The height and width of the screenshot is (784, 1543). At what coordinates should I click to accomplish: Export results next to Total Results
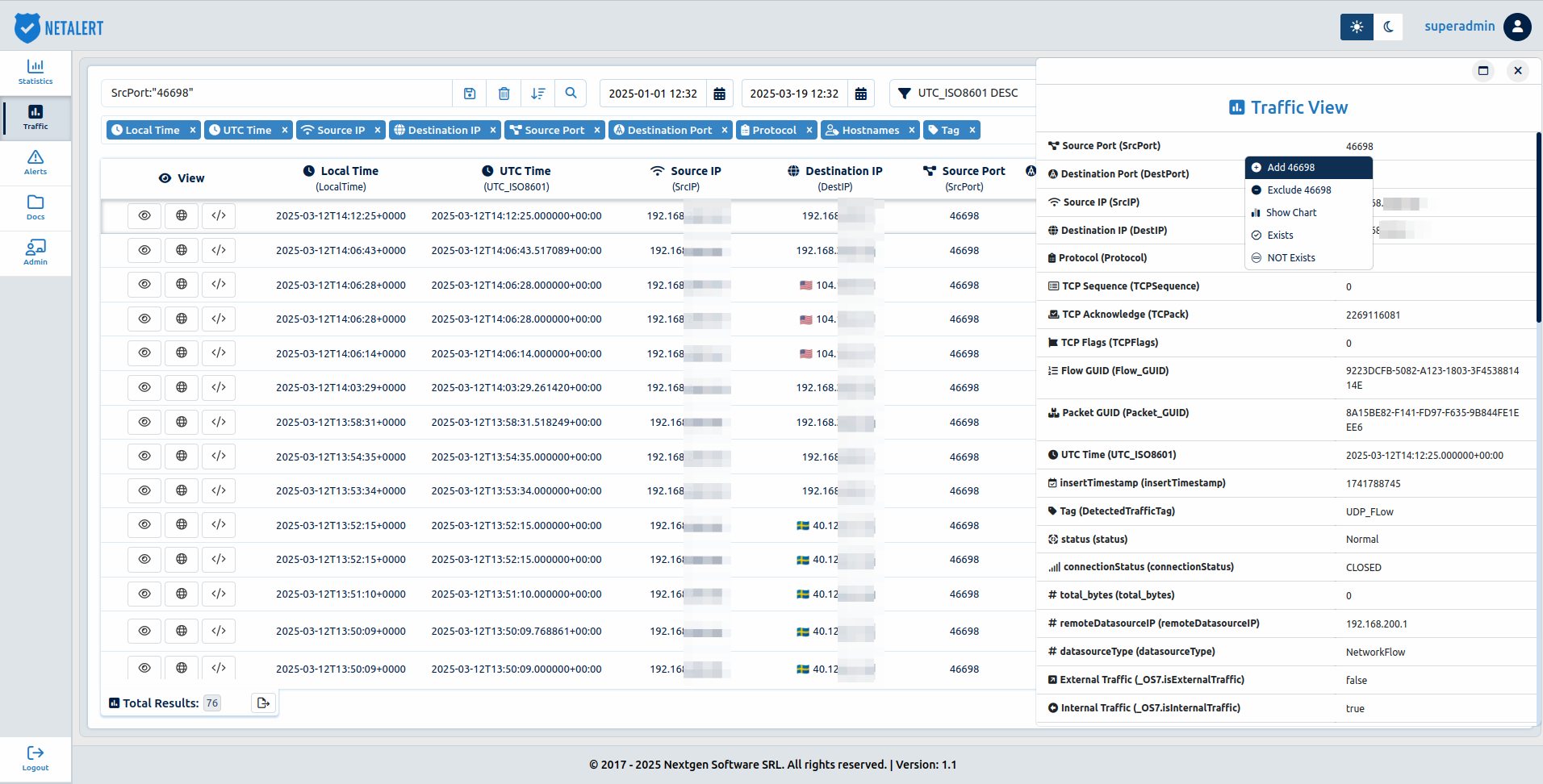(263, 703)
